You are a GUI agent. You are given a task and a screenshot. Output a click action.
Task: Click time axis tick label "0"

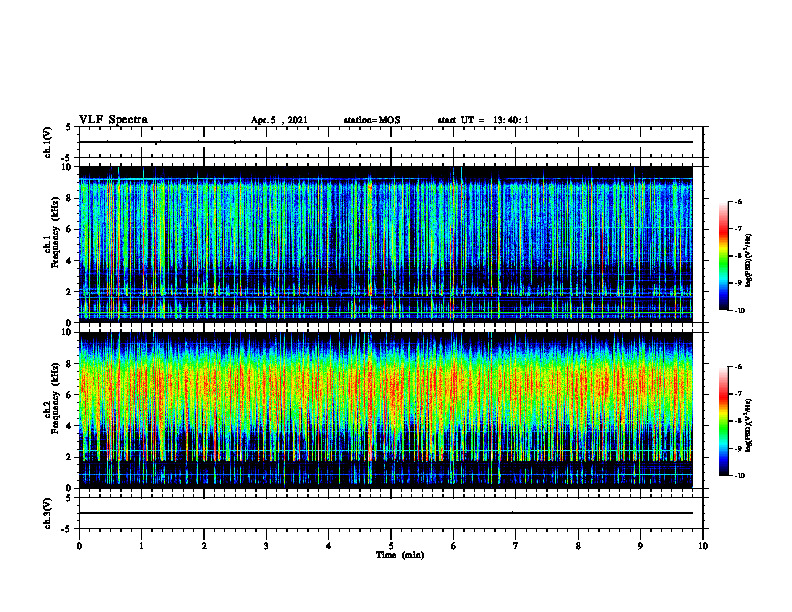click(x=79, y=546)
